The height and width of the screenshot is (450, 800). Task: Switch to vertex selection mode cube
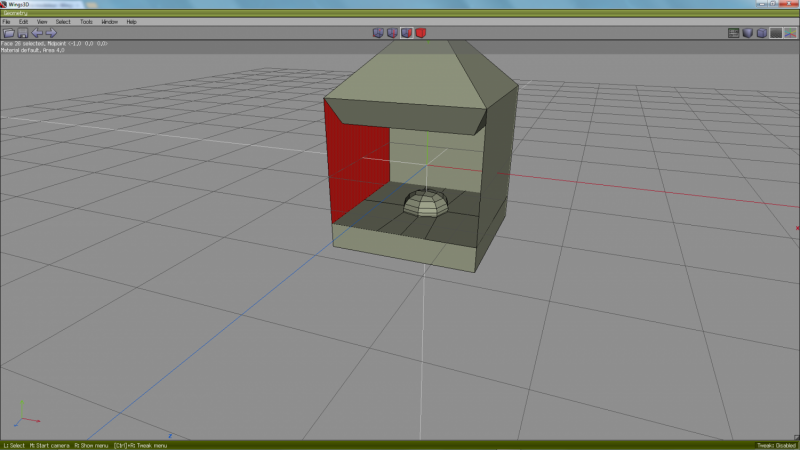tap(379, 33)
